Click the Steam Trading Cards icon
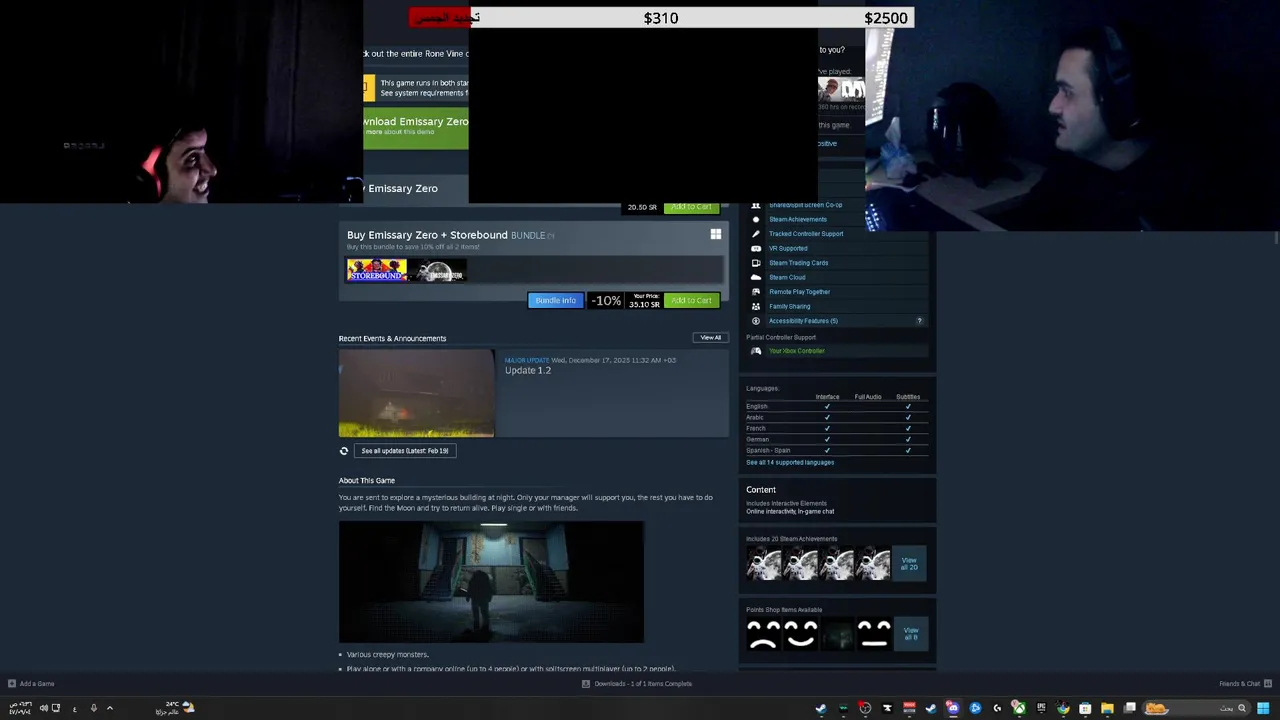Screen dimensions: 1280x720 click(756, 263)
